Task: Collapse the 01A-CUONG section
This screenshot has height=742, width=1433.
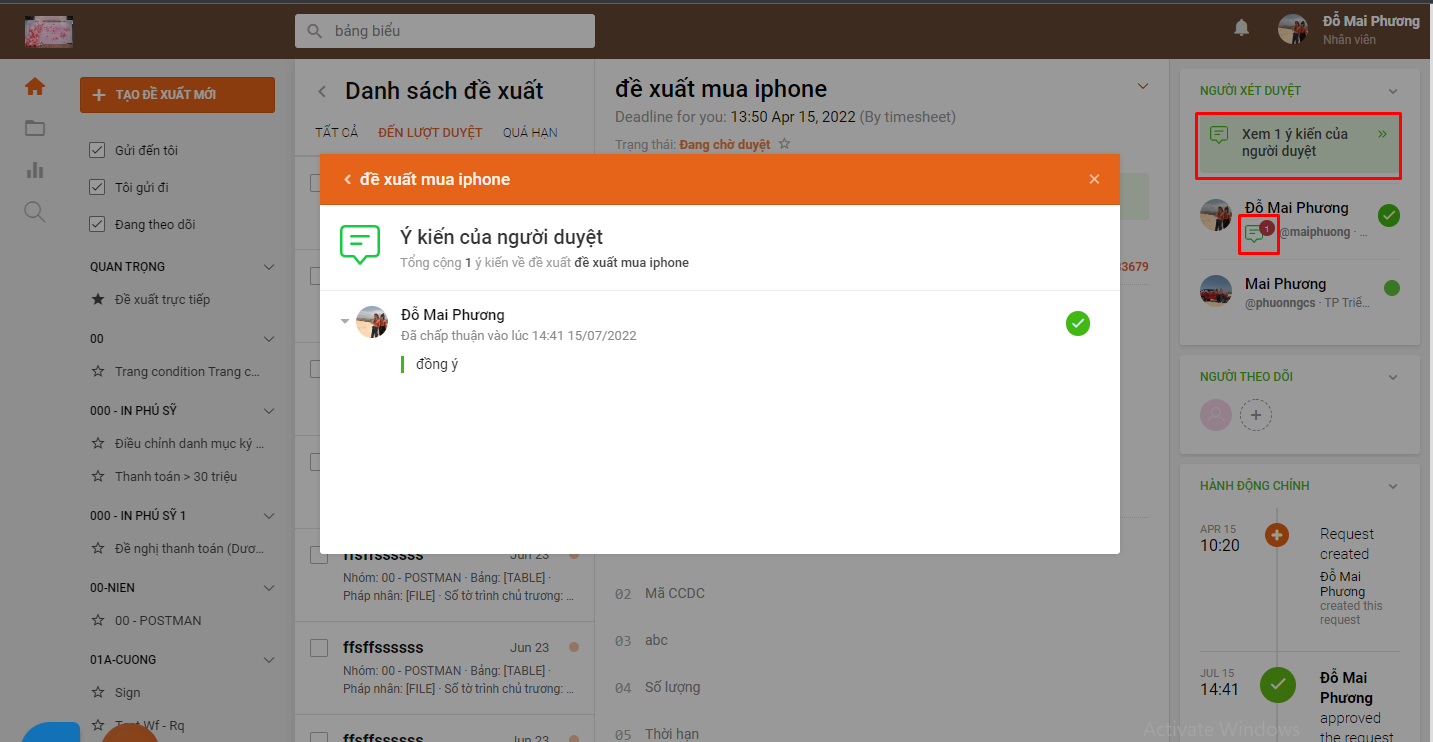Action: (x=268, y=660)
